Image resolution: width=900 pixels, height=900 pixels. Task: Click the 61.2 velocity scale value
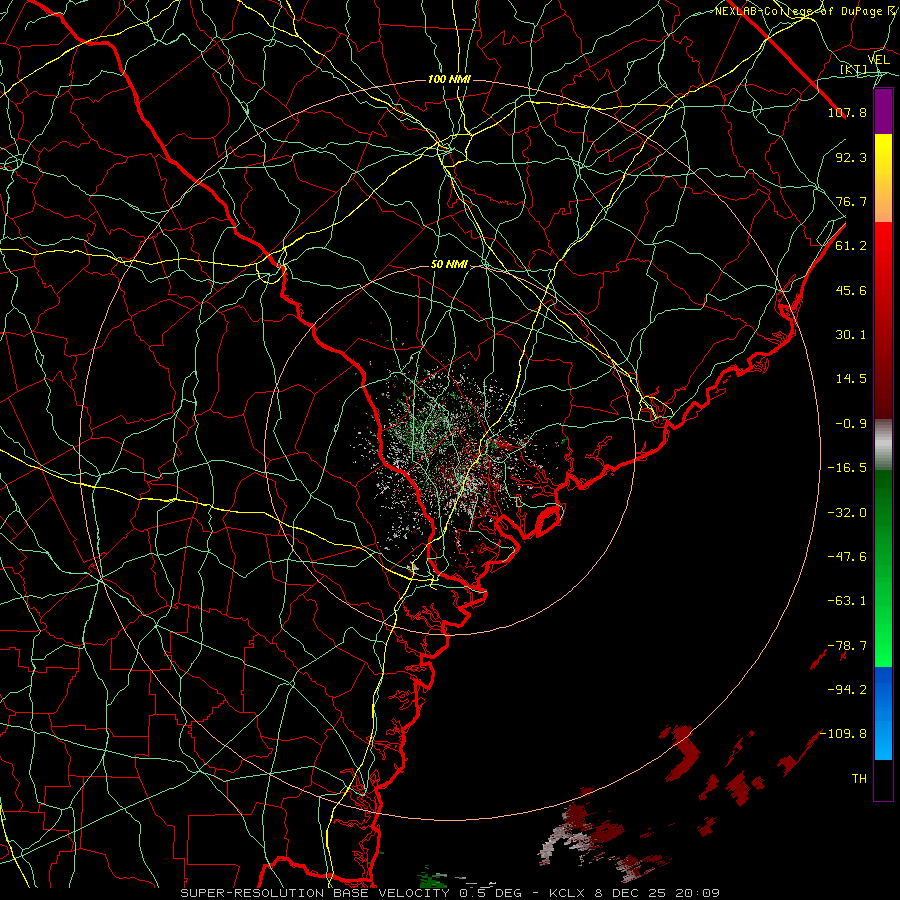[851, 246]
